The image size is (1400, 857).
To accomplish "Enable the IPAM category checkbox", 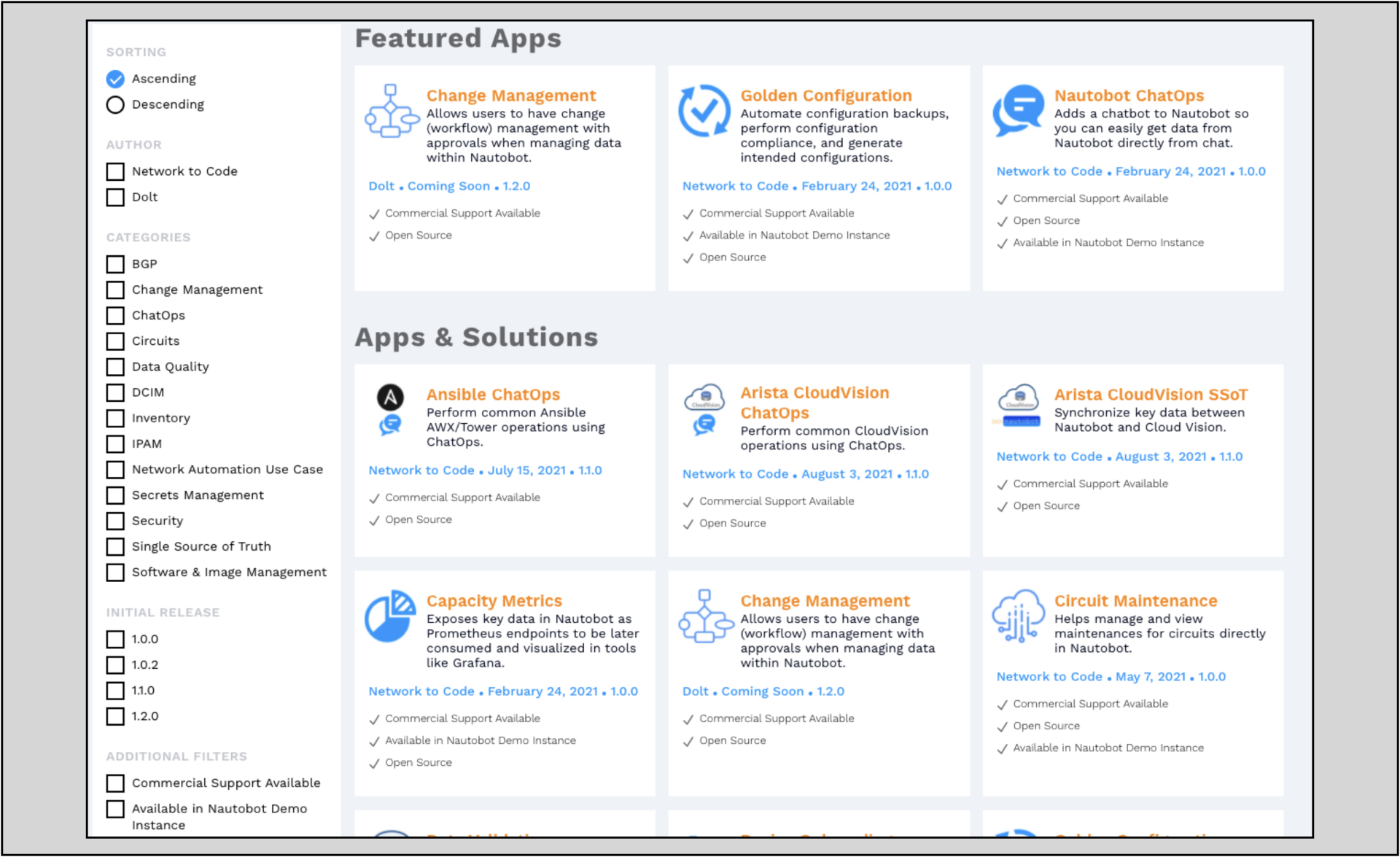I will tap(115, 444).
